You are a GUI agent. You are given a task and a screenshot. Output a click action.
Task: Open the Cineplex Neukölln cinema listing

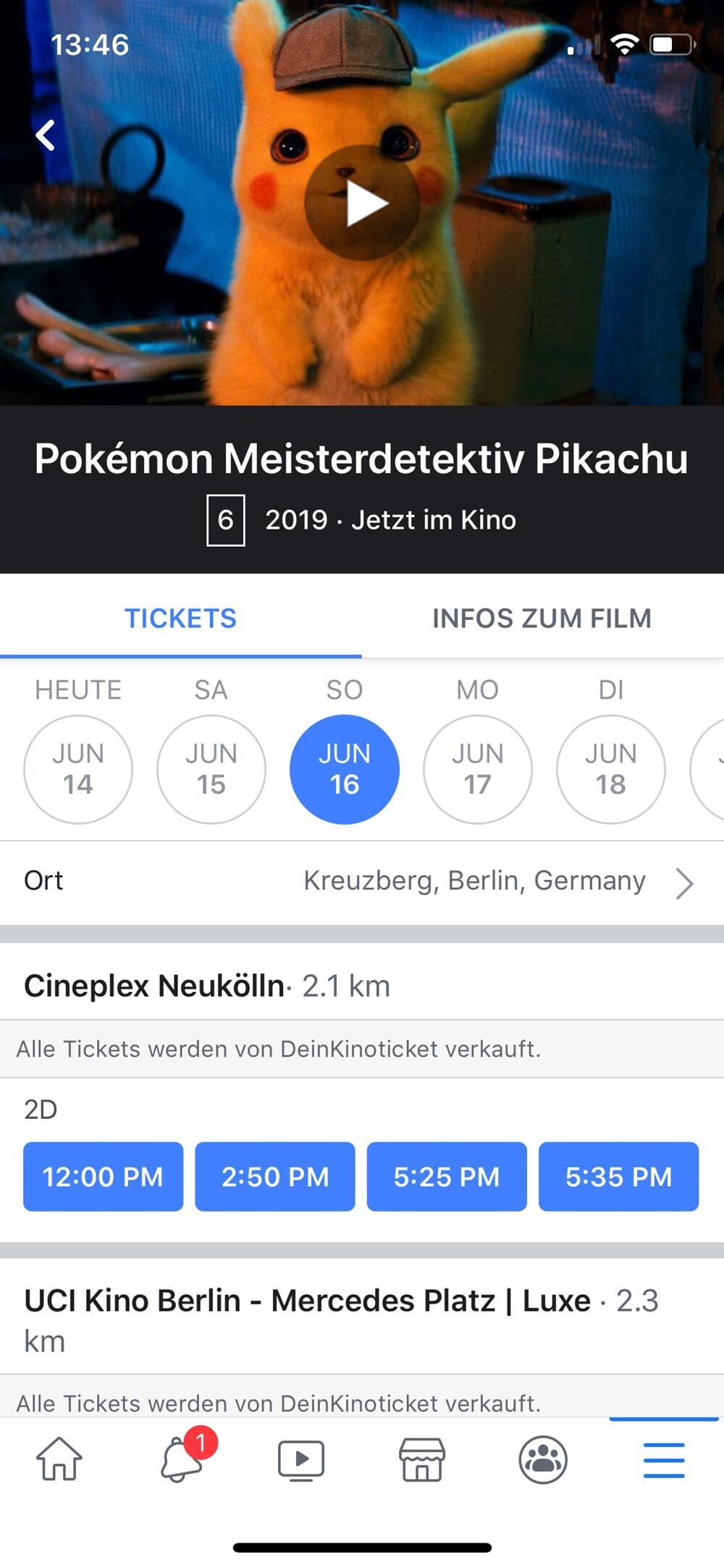(x=154, y=986)
